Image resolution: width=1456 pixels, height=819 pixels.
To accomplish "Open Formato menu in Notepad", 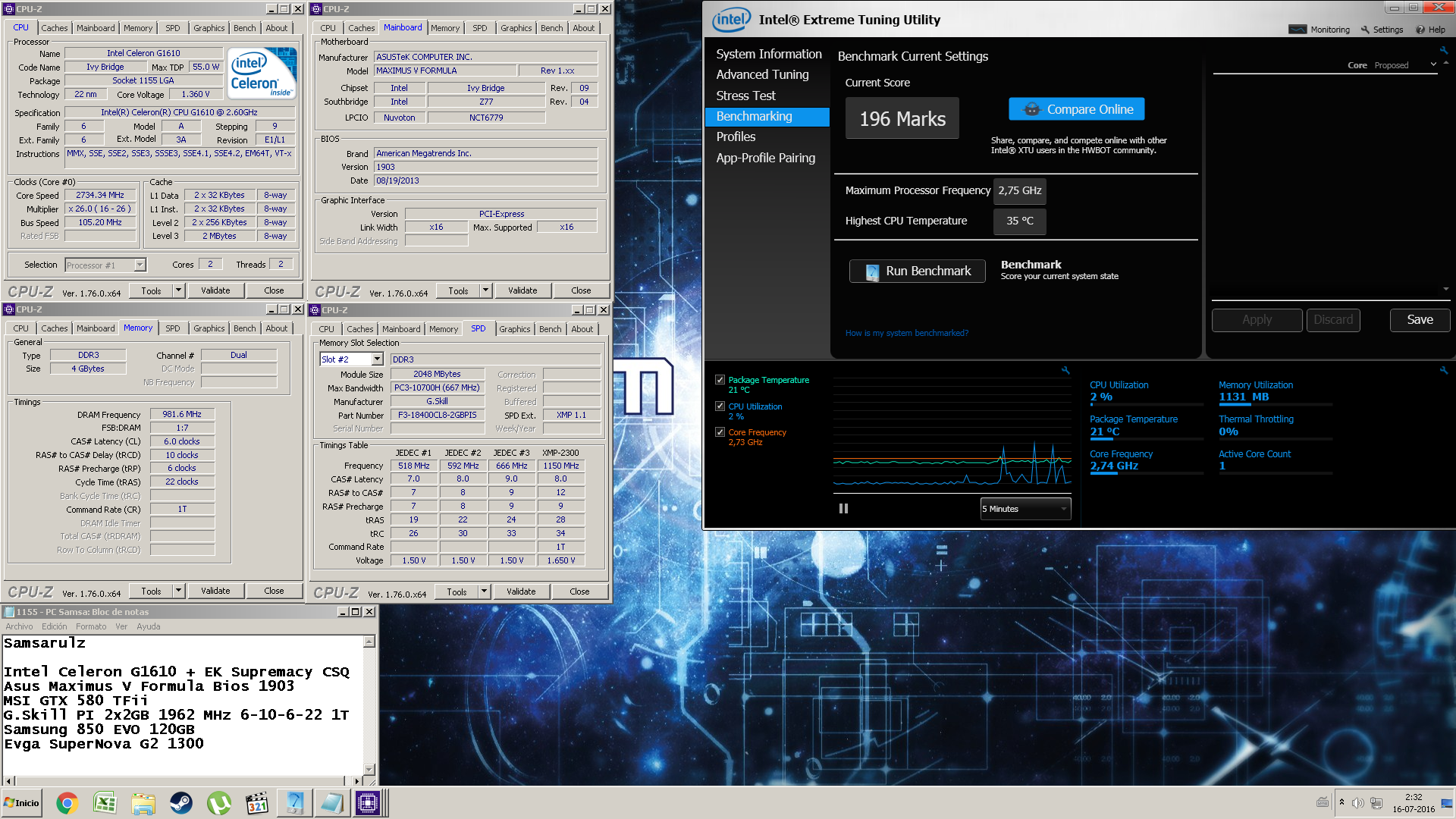I will (91, 626).
